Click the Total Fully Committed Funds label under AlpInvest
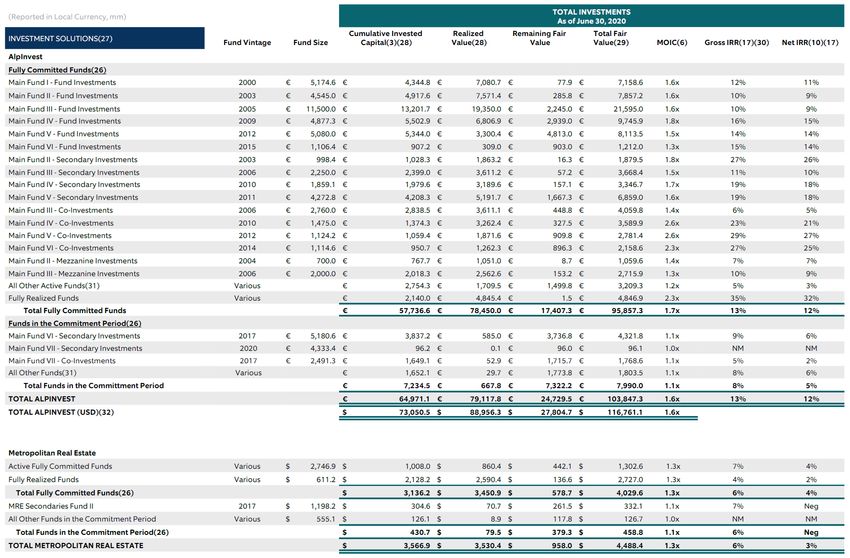Screen dimensions: 850x558 pos(75,311)
